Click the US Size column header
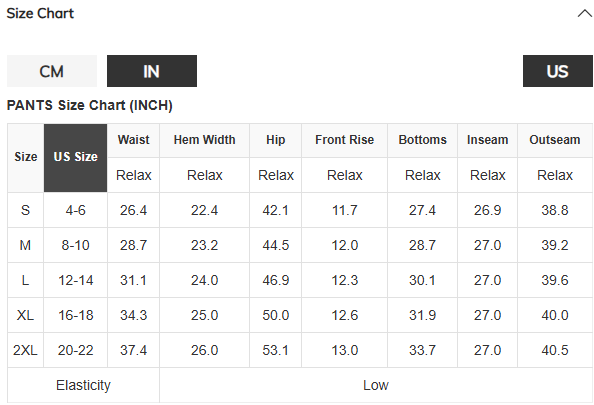Viewport: 594px width, 405px height. [x=76, y=158]
